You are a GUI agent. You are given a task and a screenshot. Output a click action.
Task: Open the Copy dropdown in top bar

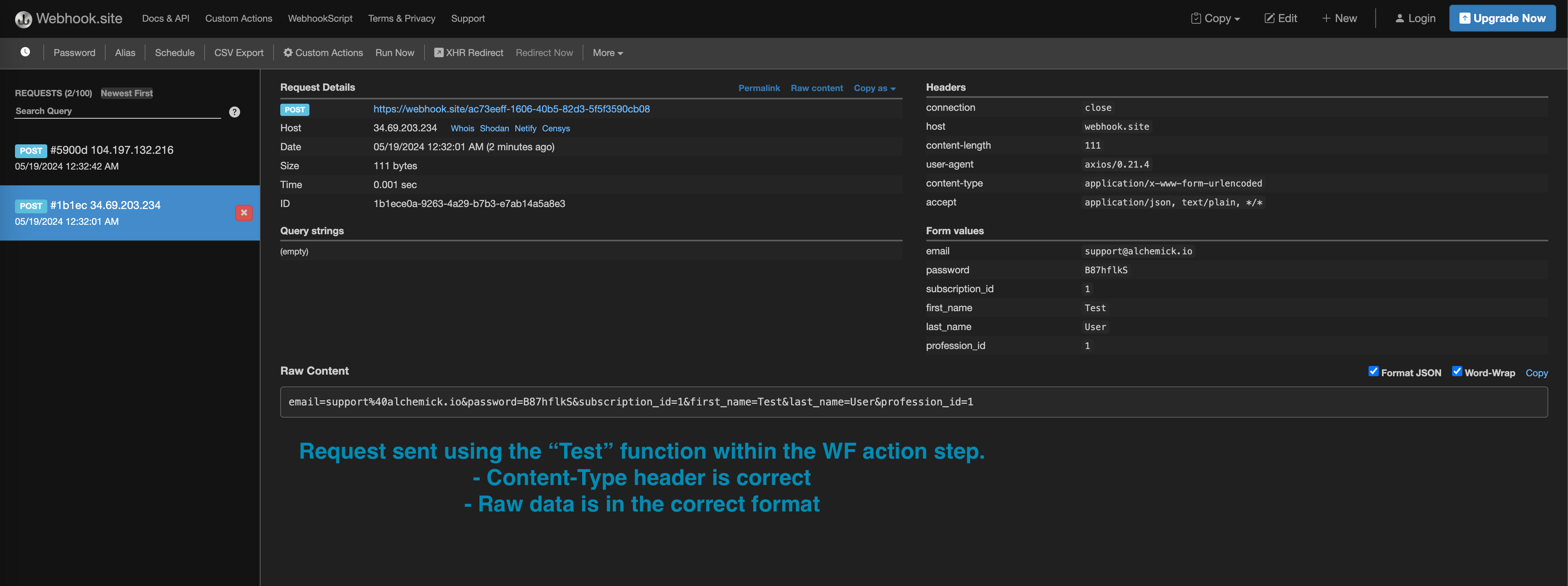click(1216, 18)
